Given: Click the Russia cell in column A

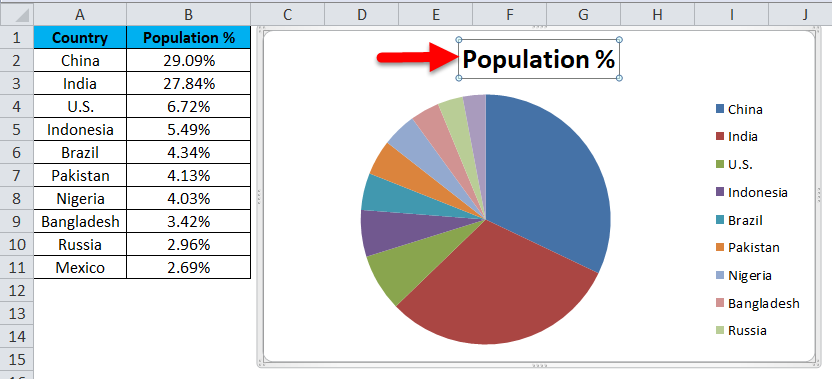Looking at the screenshot, I should coord(80,245).
